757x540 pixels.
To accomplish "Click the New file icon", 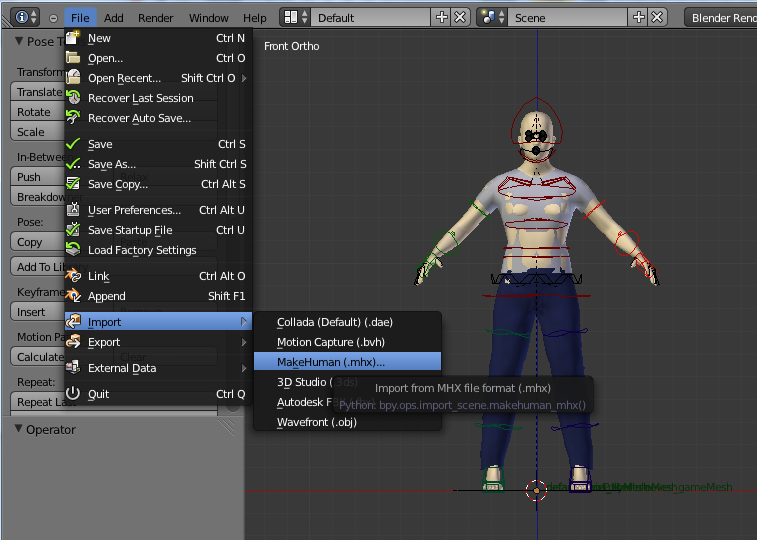I will 73,38.
